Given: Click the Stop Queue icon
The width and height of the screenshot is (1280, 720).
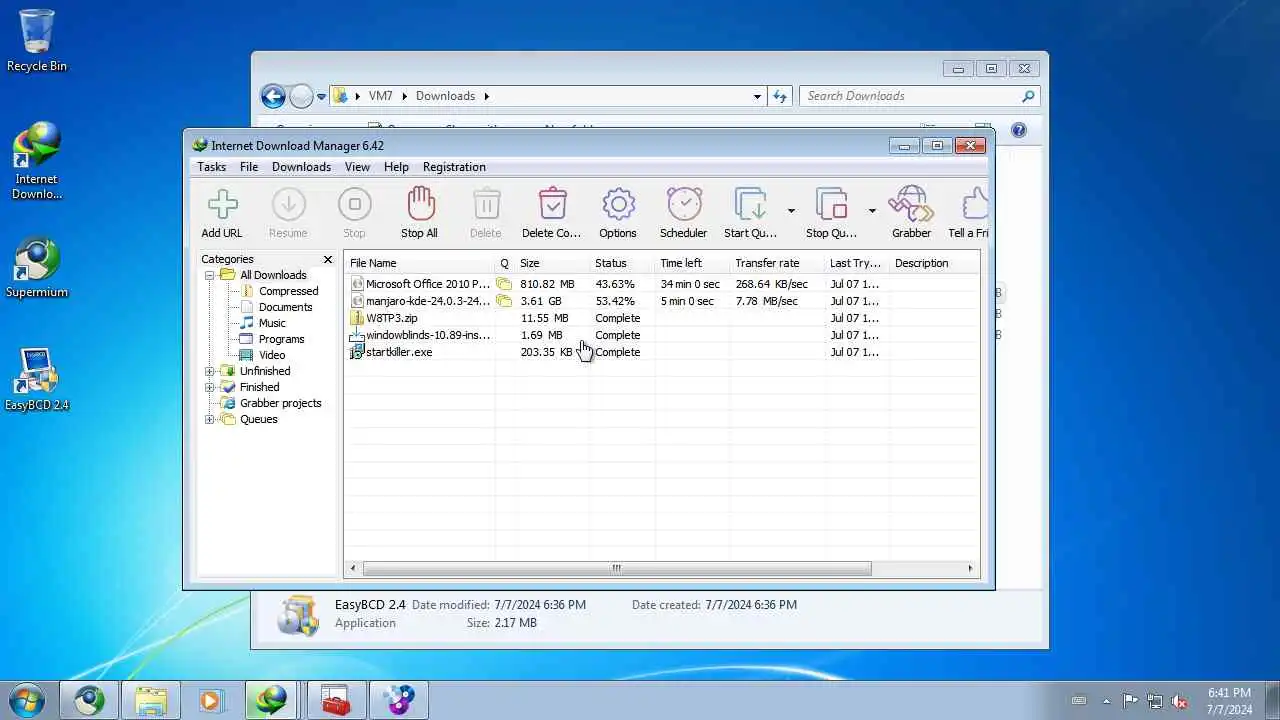Looking at the screenshot, I should pyautogui.click(x=831, y=204).
